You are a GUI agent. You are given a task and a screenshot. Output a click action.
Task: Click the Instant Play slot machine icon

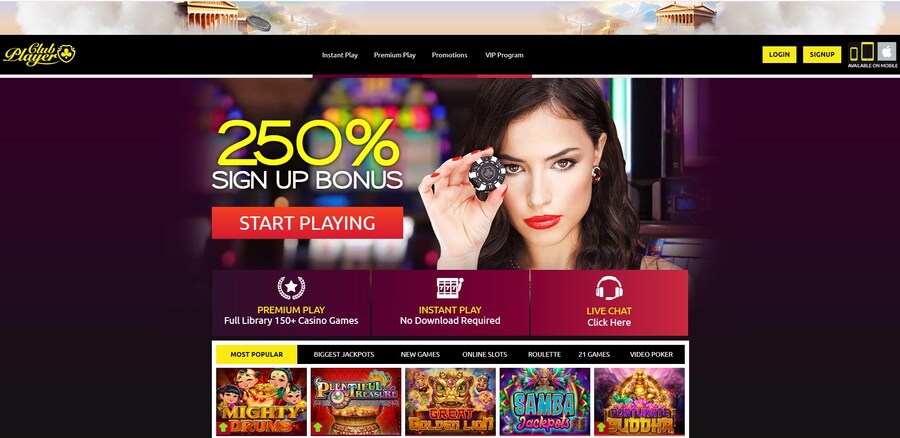point(449,288)
